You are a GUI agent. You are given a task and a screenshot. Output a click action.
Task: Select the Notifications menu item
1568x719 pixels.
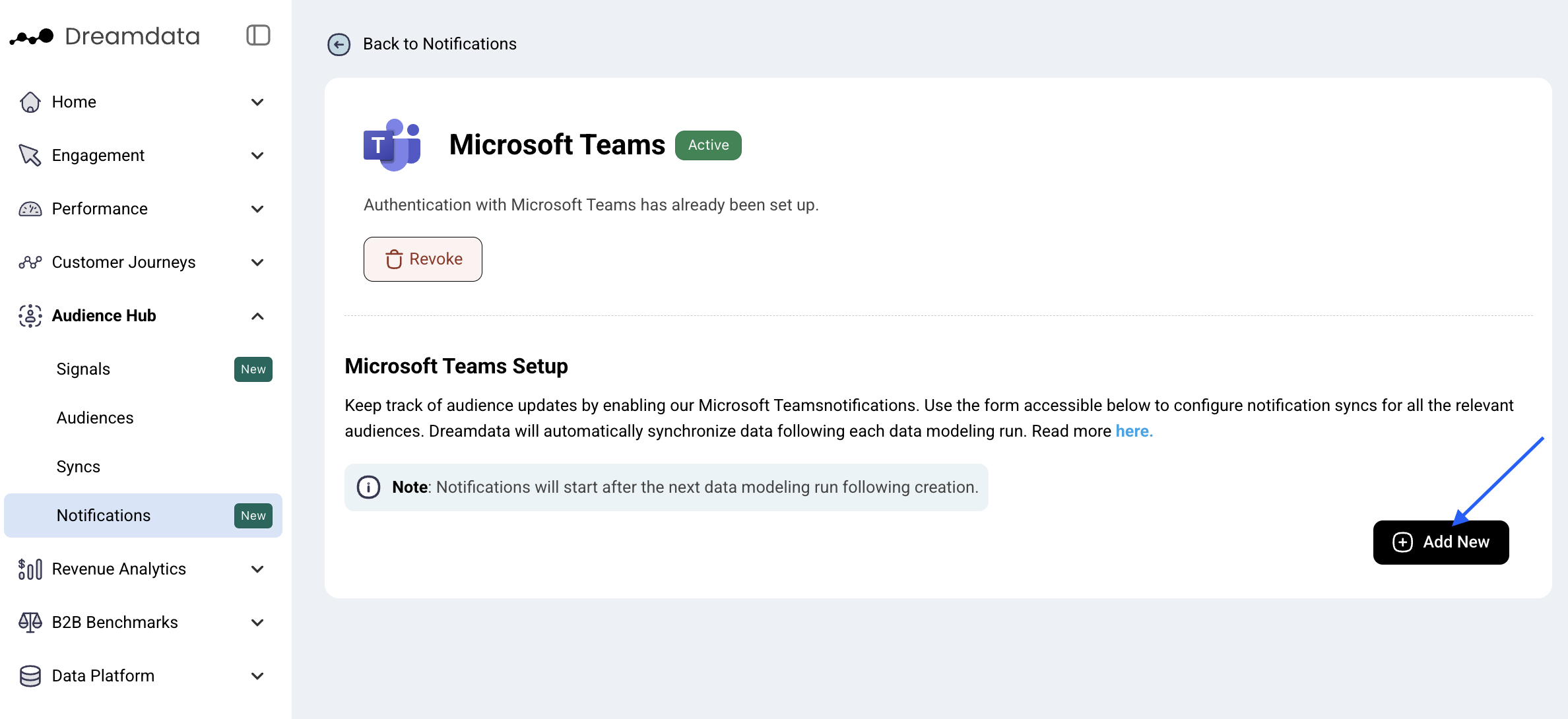click(x=143, y=516)
